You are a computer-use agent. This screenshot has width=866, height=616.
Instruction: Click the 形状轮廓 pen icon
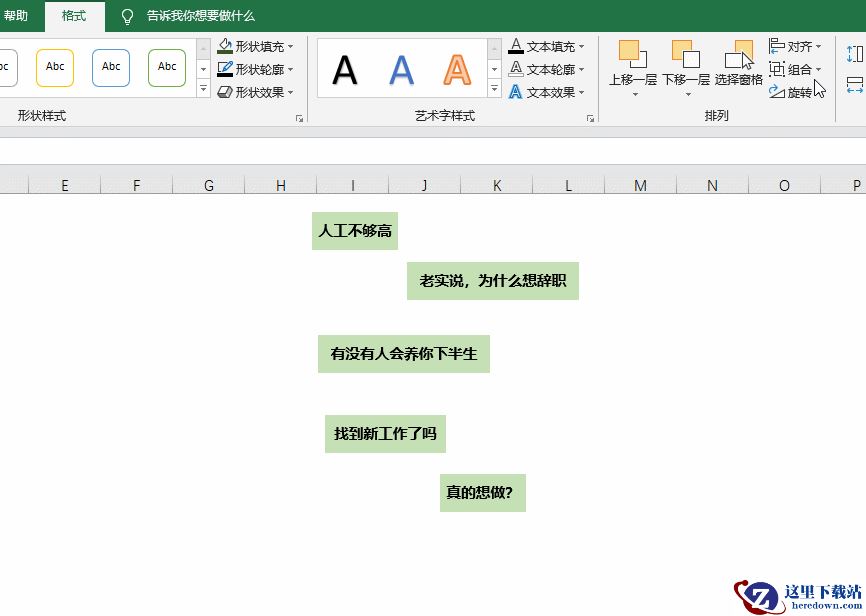pyautogui.click(x=225, y=69)
